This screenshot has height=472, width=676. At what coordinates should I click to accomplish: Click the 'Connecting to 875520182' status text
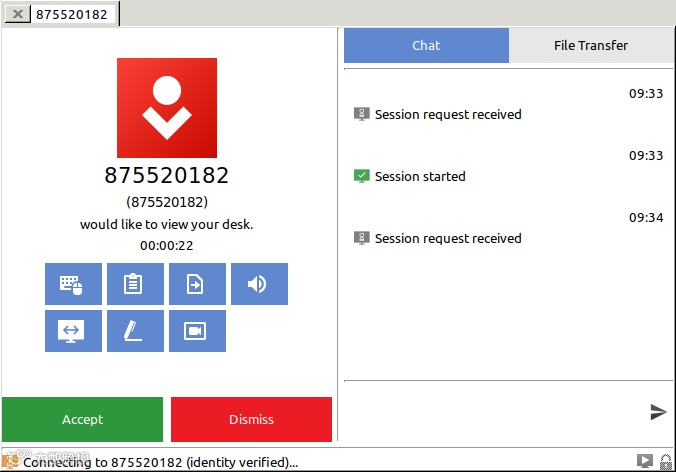coord(161,463)
